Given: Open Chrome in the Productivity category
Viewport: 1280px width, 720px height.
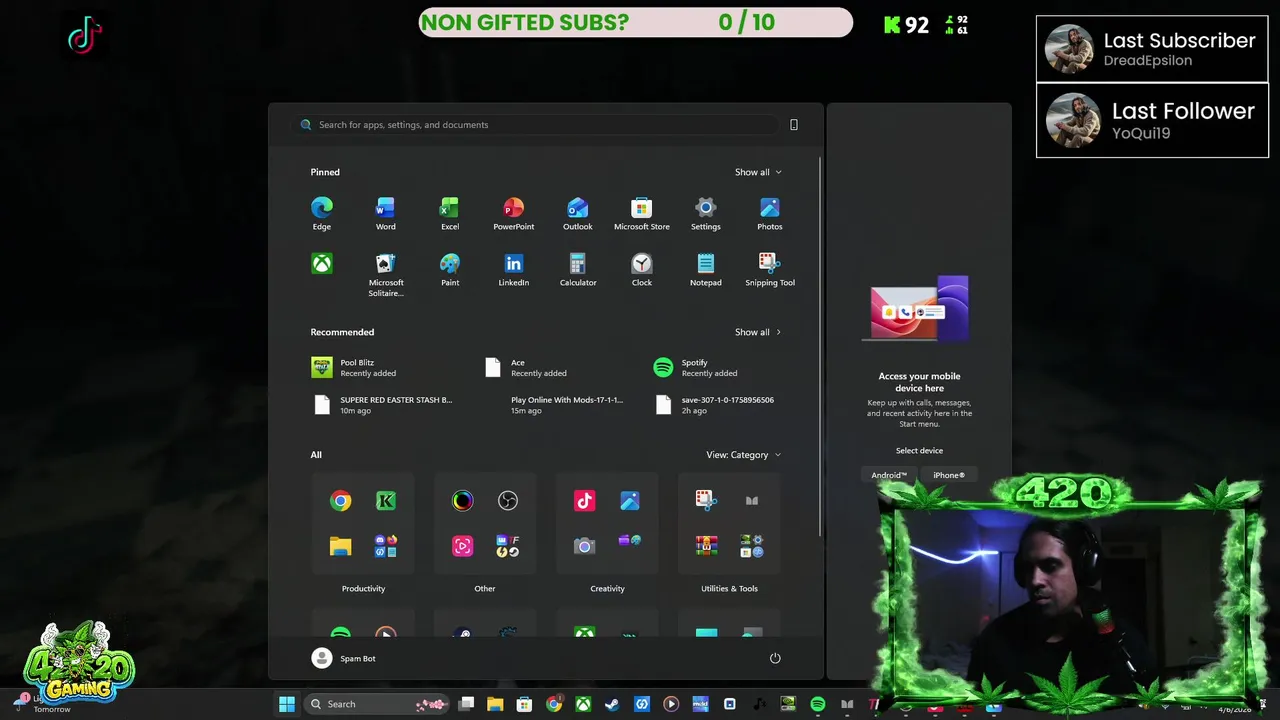Looking at the screenshot, I should pyautogui.click(x=341, y=501).
